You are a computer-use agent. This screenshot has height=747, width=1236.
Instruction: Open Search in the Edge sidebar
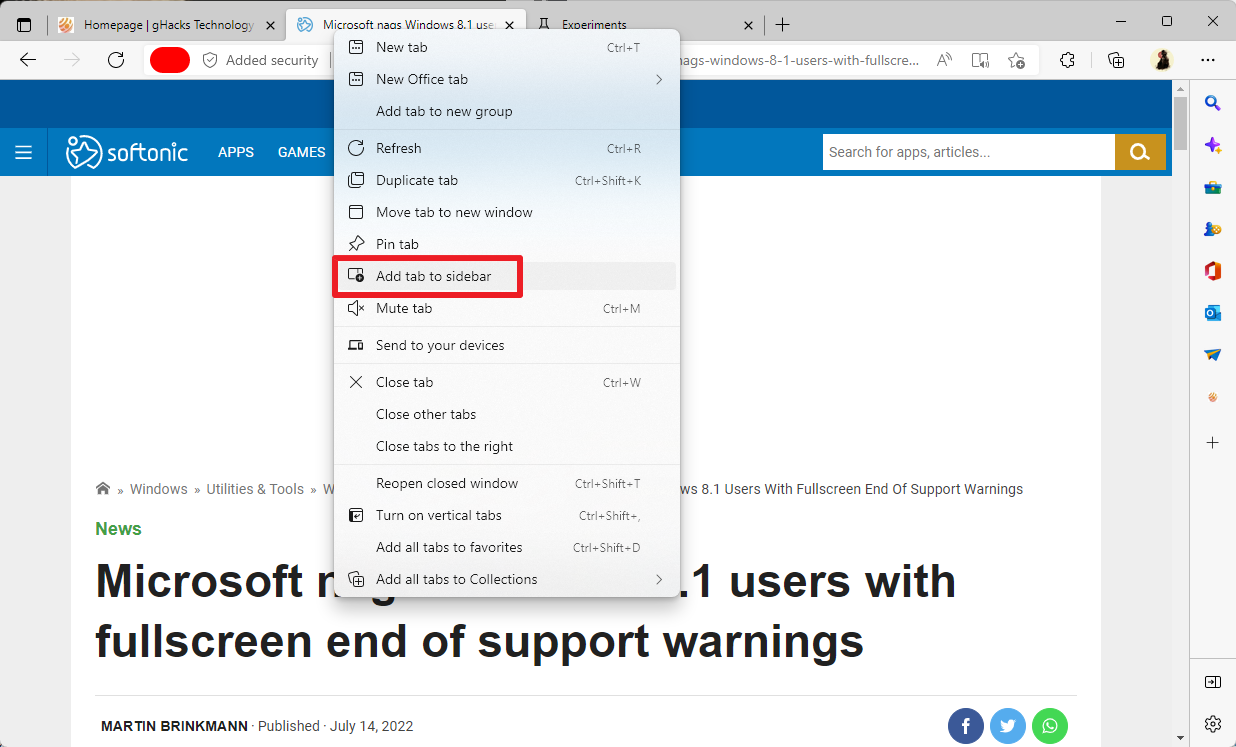tap(1212, 102)
